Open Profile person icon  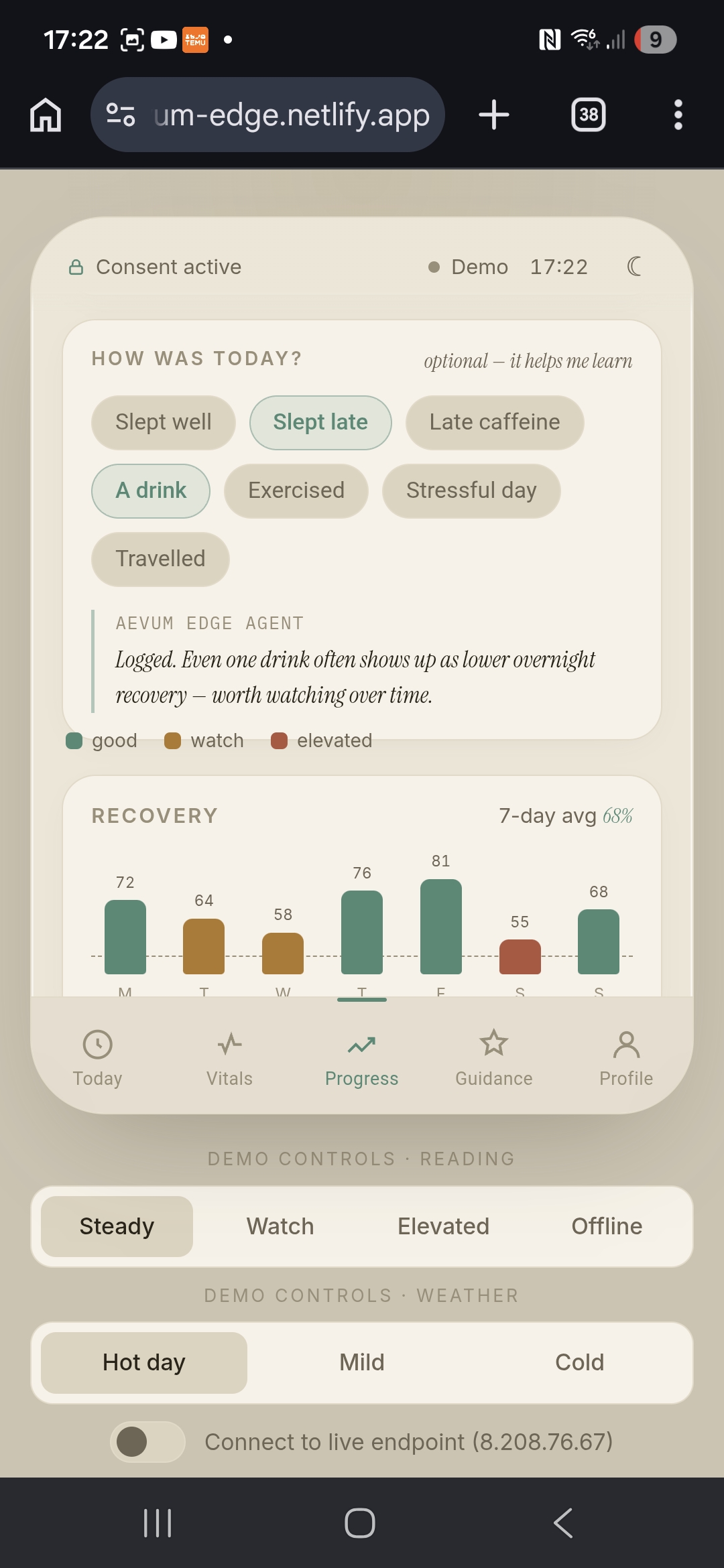[626, 1044]
